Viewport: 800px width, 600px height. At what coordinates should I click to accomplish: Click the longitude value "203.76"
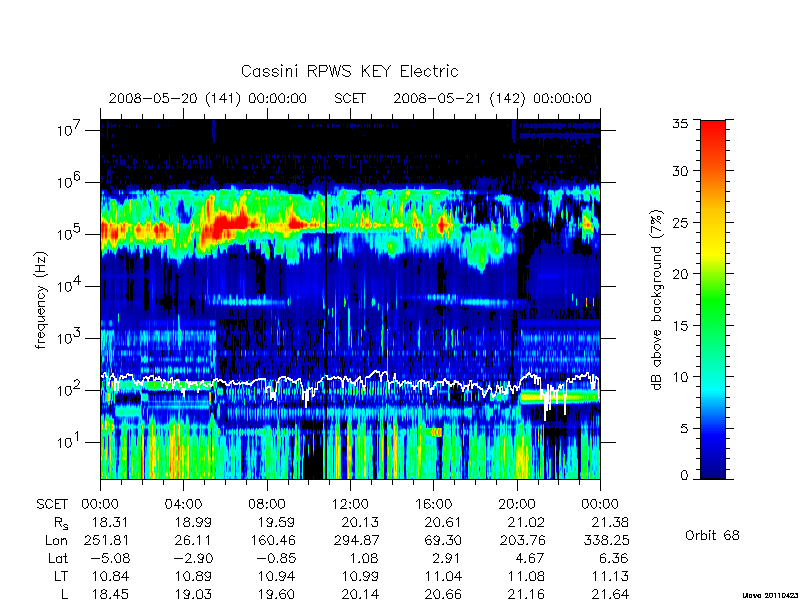pos(523,540)
